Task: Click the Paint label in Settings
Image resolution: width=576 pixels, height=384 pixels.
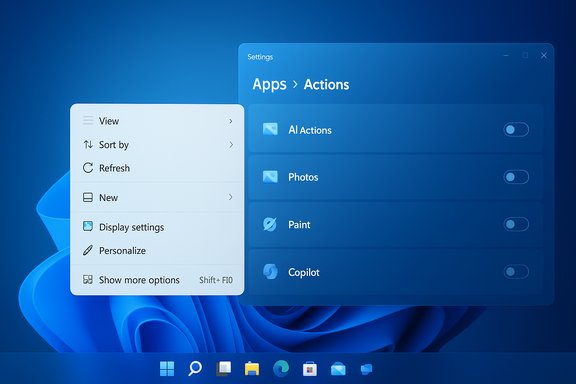Action: [299, 225]
